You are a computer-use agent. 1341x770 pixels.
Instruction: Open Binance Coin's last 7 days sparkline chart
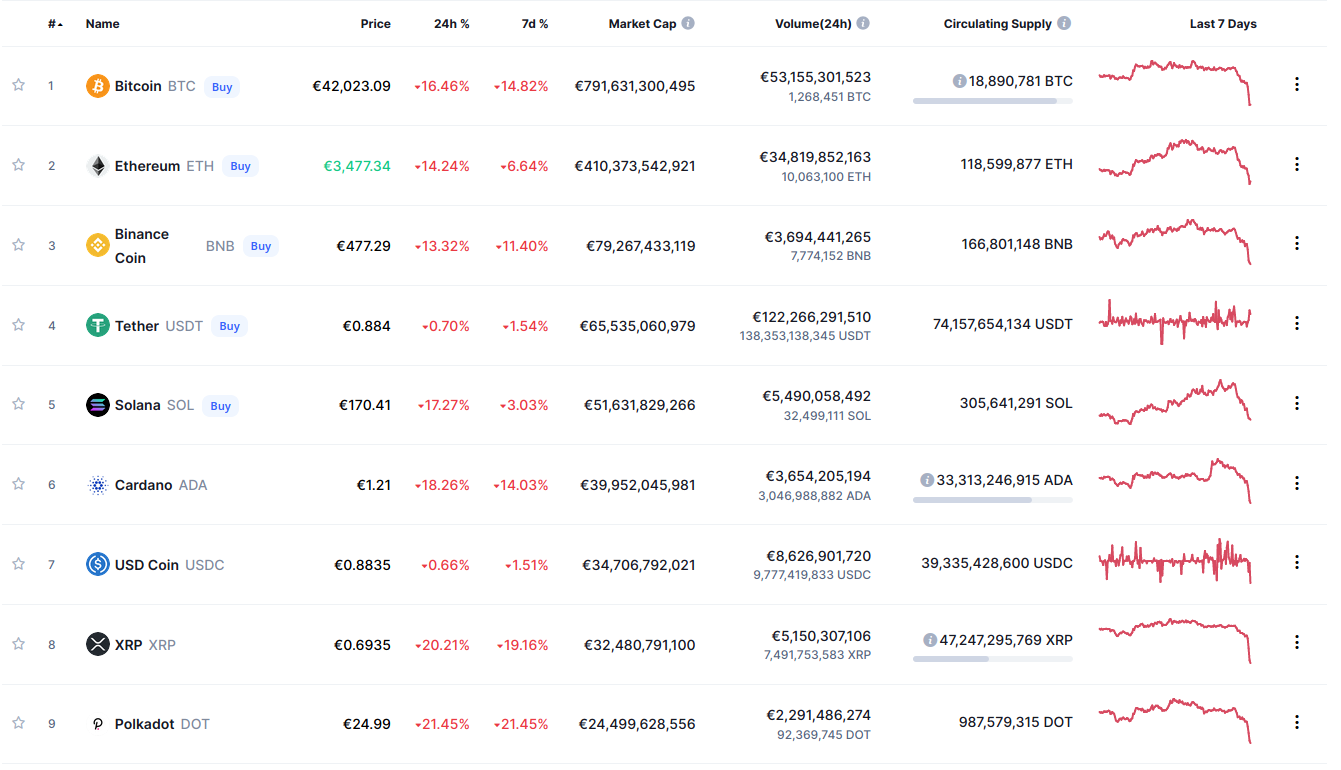pyautogui.click(x=1175, y=242)
